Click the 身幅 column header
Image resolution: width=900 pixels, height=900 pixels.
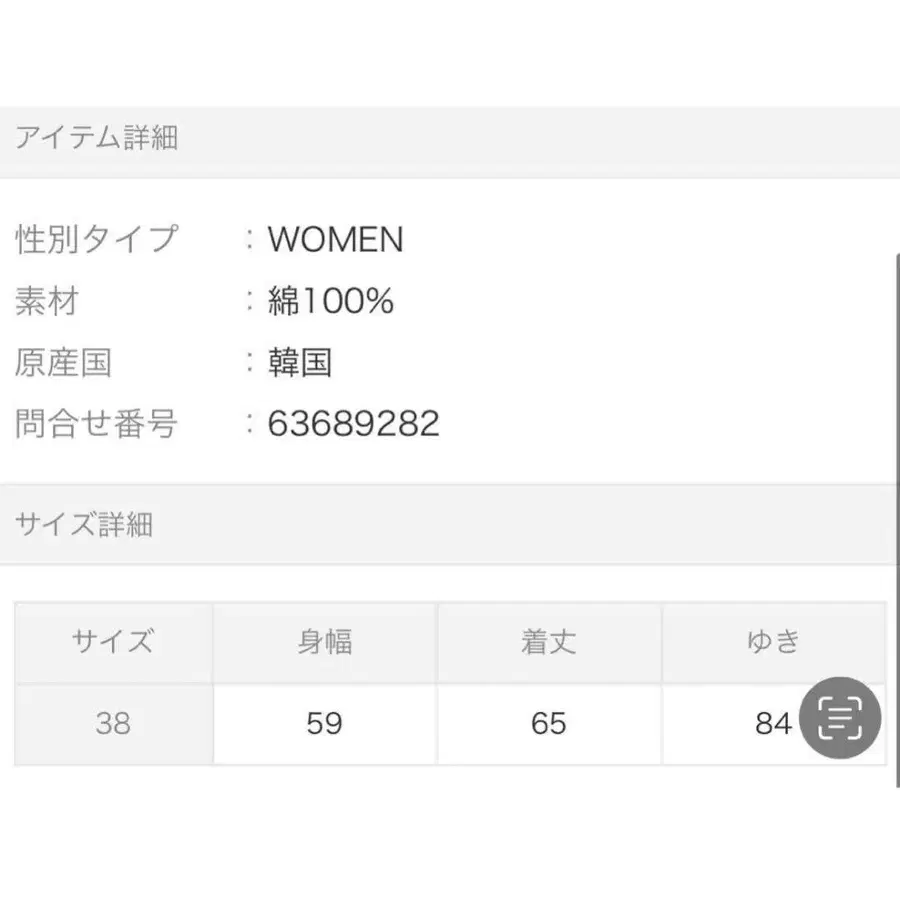(325, 642)
